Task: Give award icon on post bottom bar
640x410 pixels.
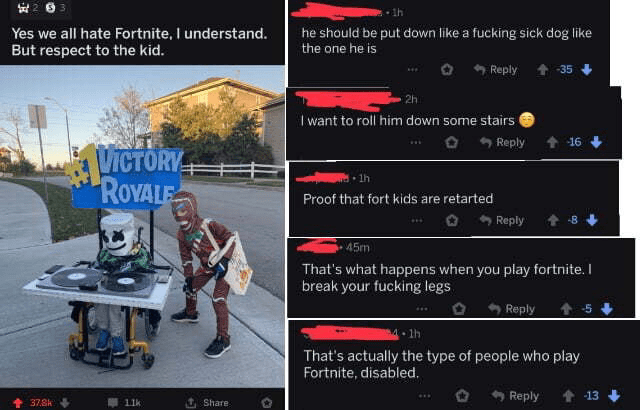Action: [x=267, y=403]
